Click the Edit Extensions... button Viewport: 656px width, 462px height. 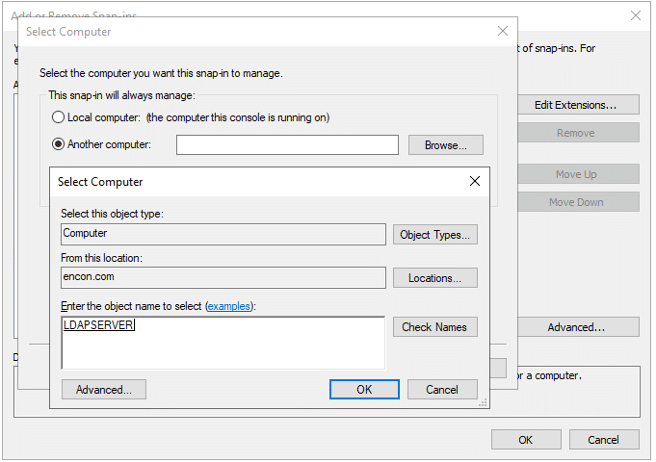tap(574, 105)
